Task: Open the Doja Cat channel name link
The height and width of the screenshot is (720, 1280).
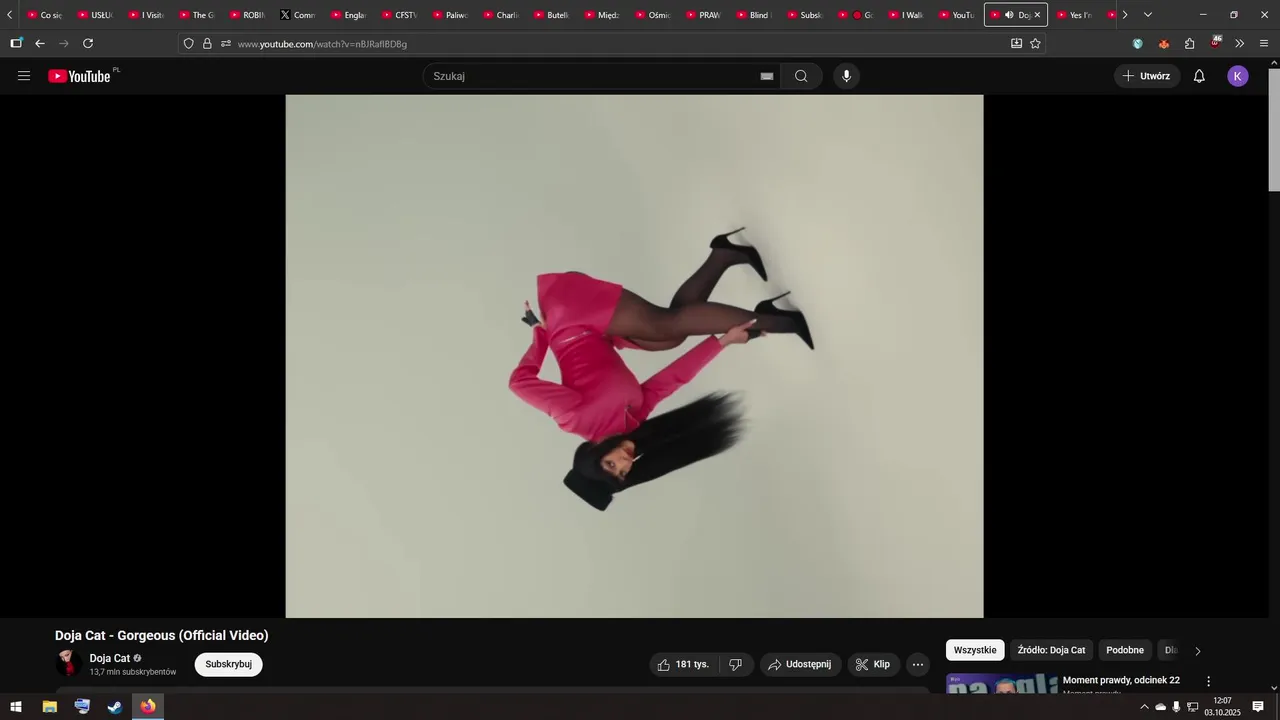Action: click(x=110, y=658)
